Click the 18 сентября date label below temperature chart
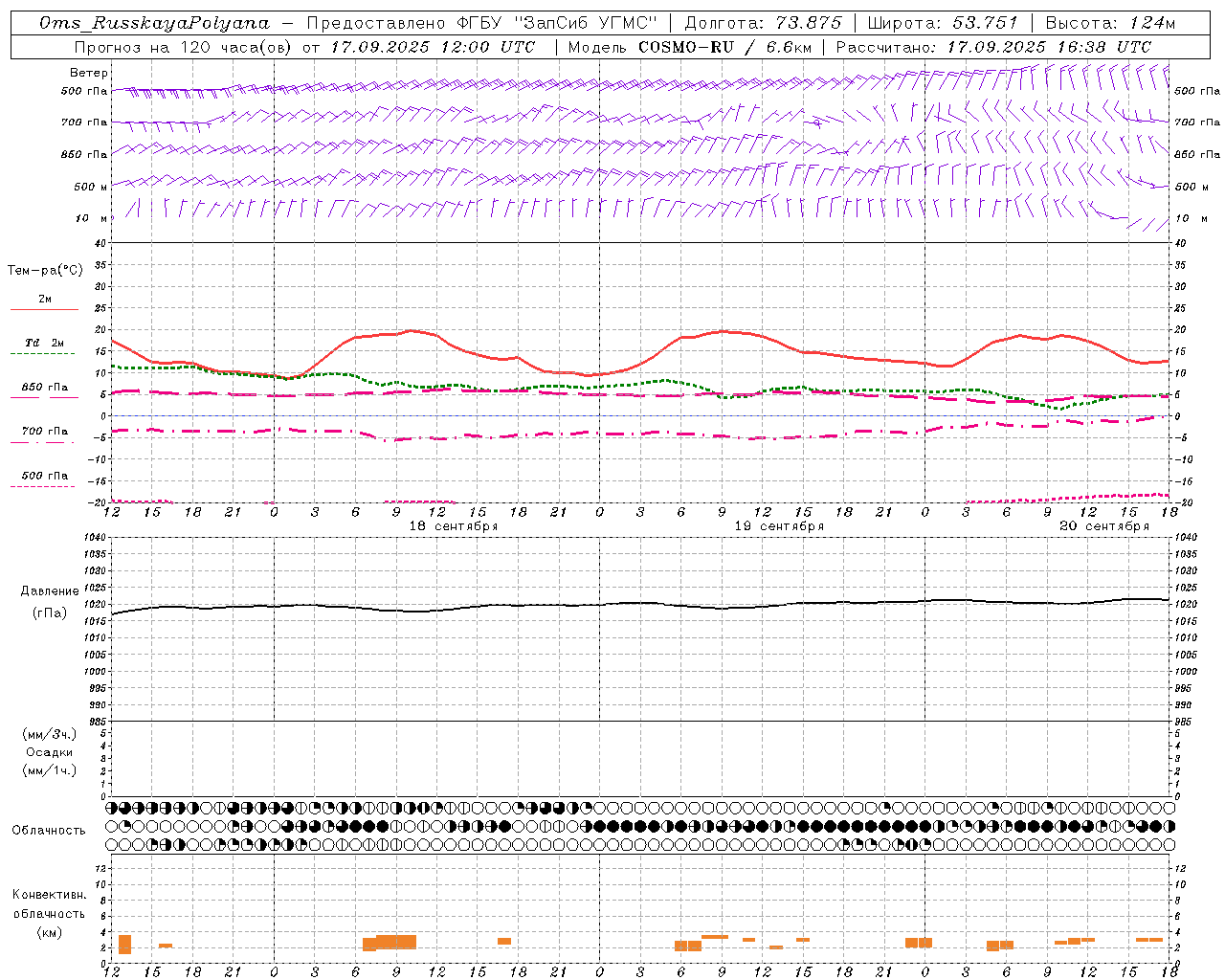This screenshot has width=1225, height=980. pos(454,526)
